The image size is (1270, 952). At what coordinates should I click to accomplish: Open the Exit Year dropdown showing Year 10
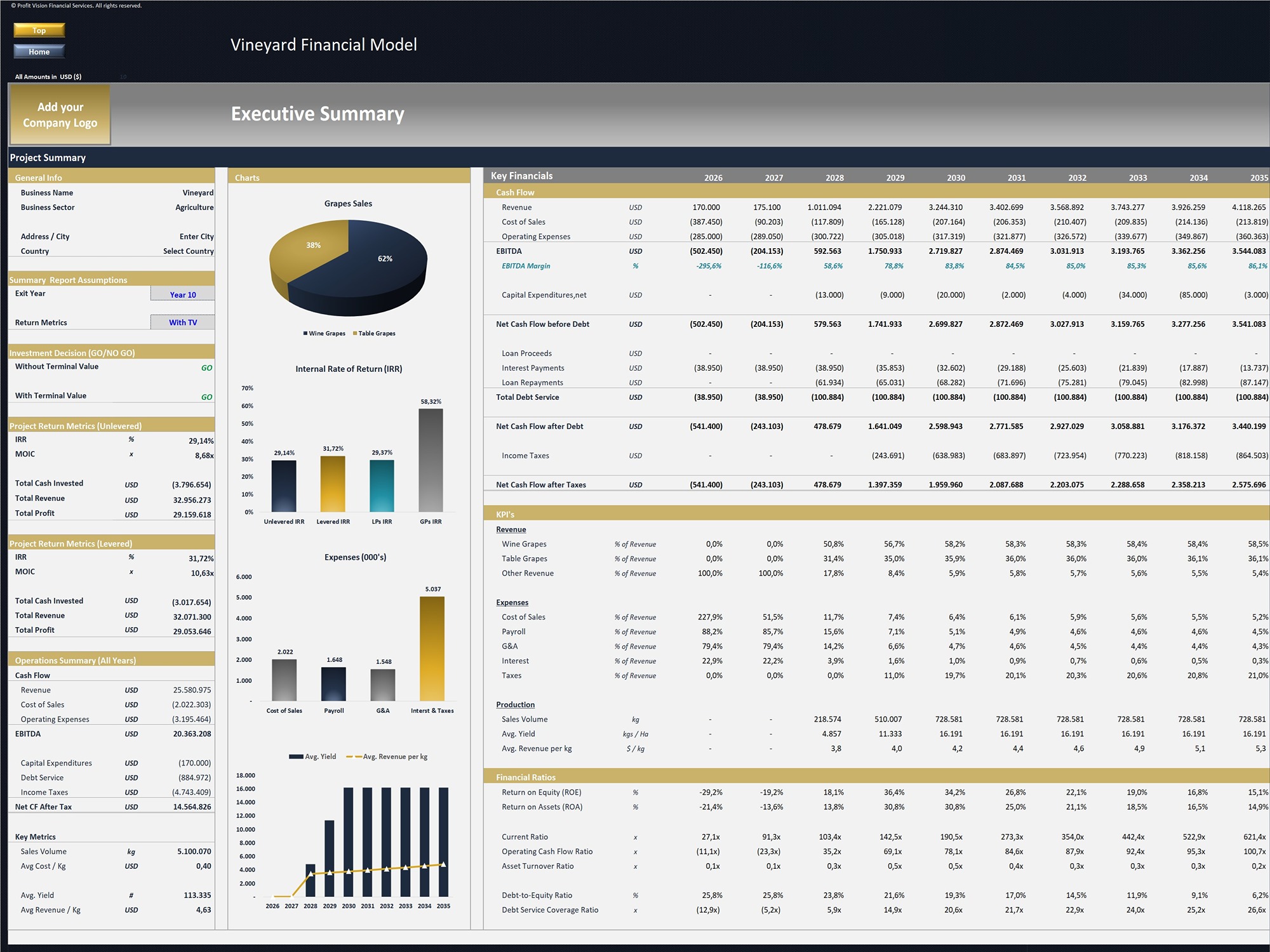(182, 294)
